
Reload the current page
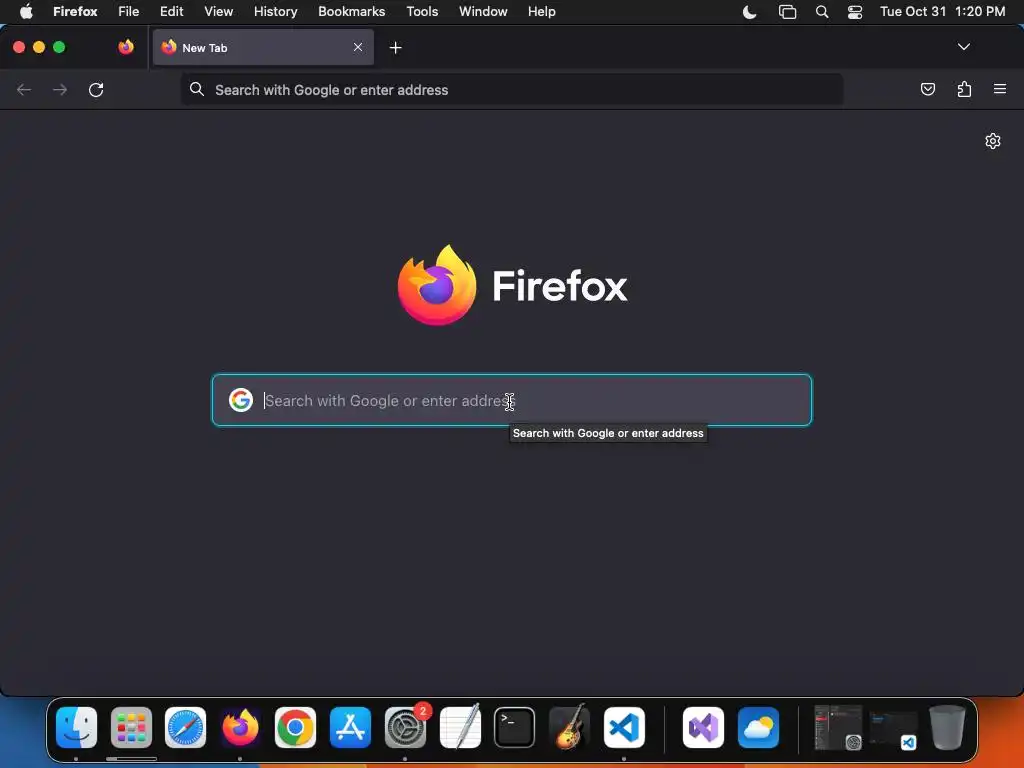[96, 89]
